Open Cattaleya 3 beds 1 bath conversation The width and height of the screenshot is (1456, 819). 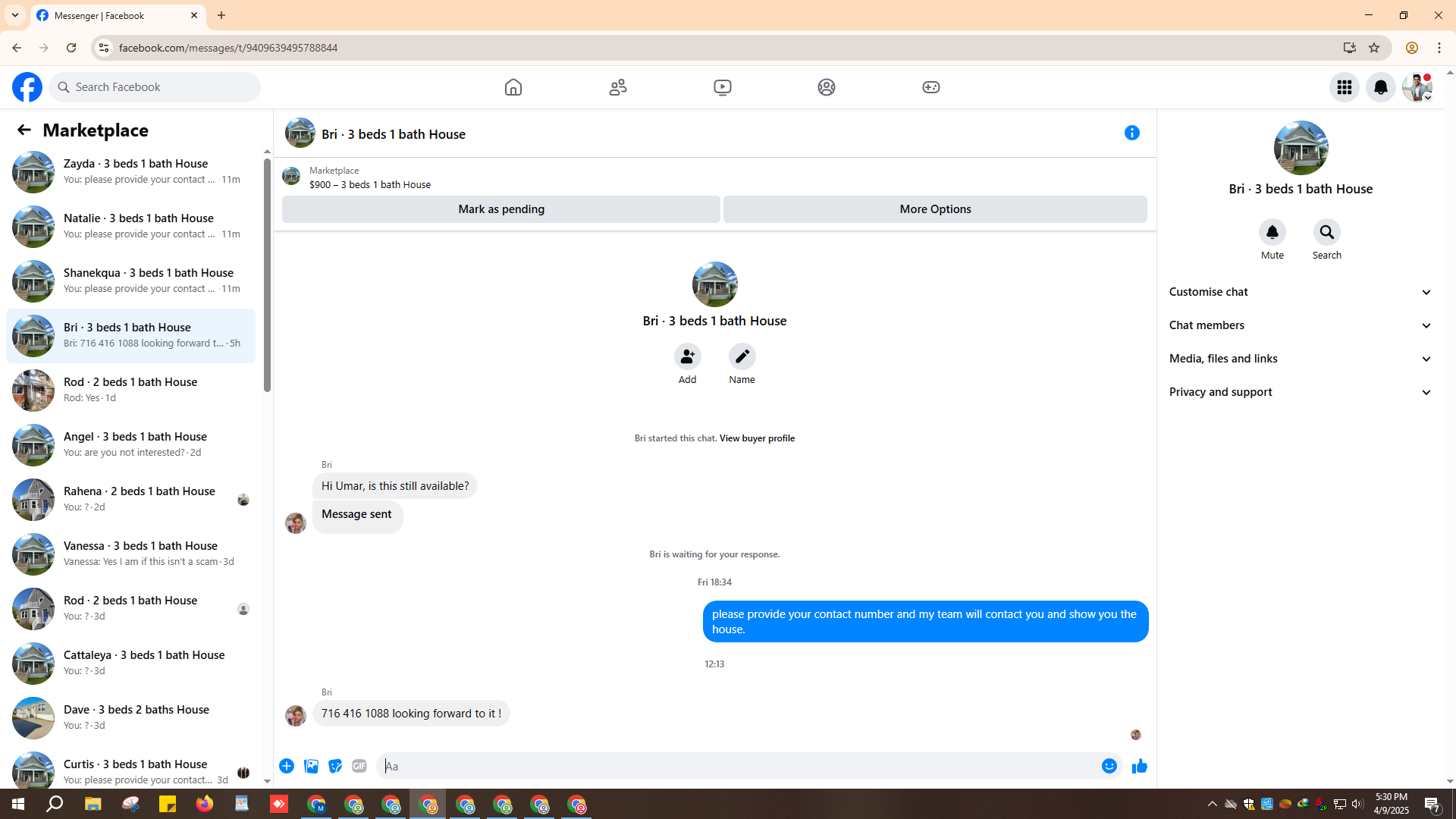click(x=130, y=664)
